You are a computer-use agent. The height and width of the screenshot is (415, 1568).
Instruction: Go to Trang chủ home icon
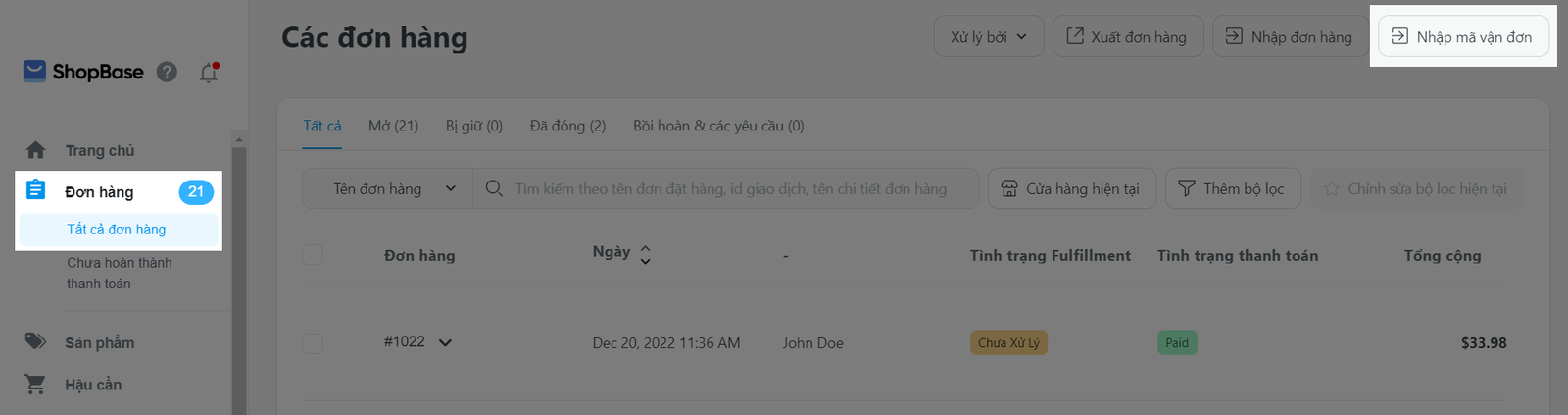pyautogui.click(x=36, y=150)
